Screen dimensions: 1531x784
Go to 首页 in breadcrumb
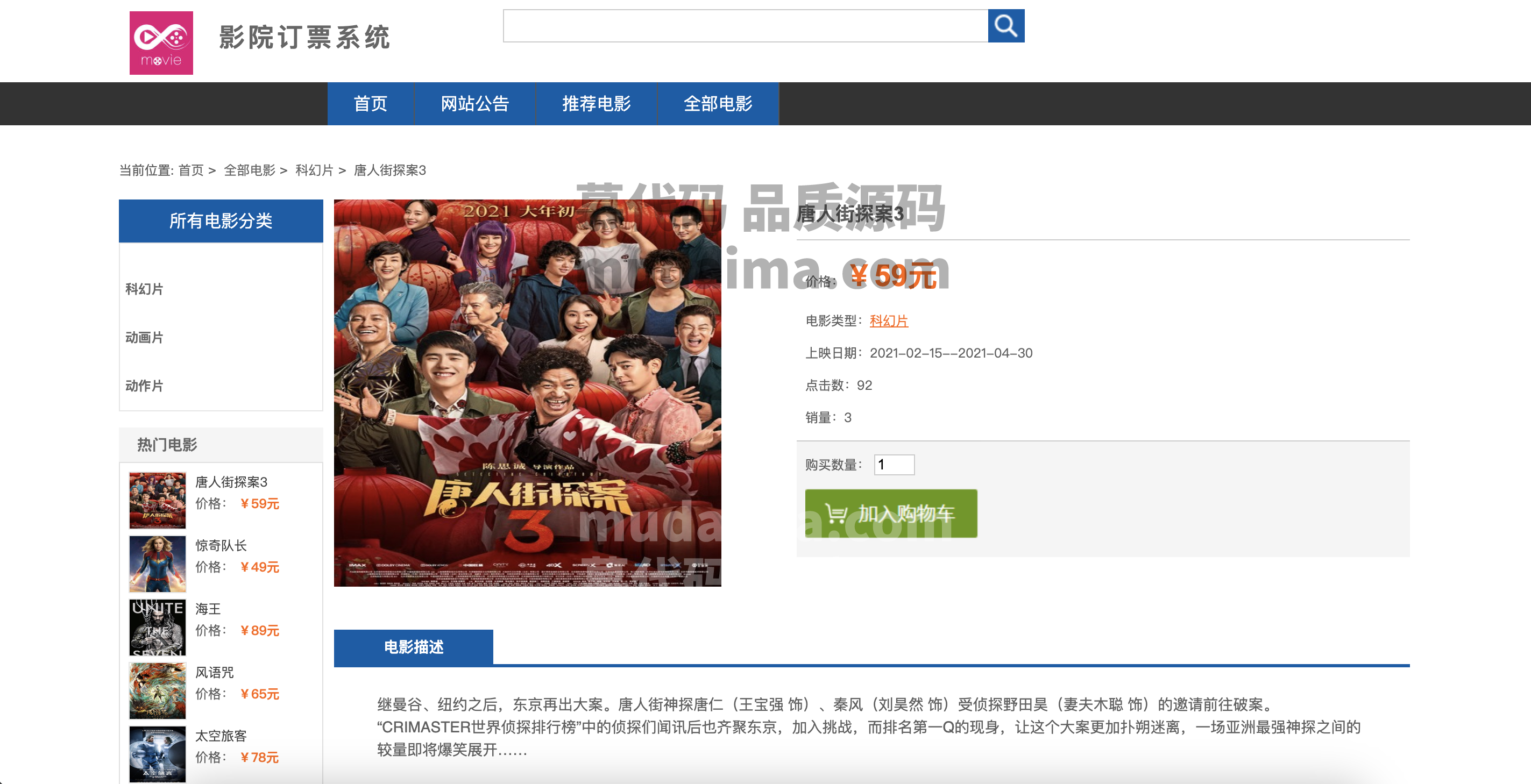pyautogui.click(x=191, y=170)
